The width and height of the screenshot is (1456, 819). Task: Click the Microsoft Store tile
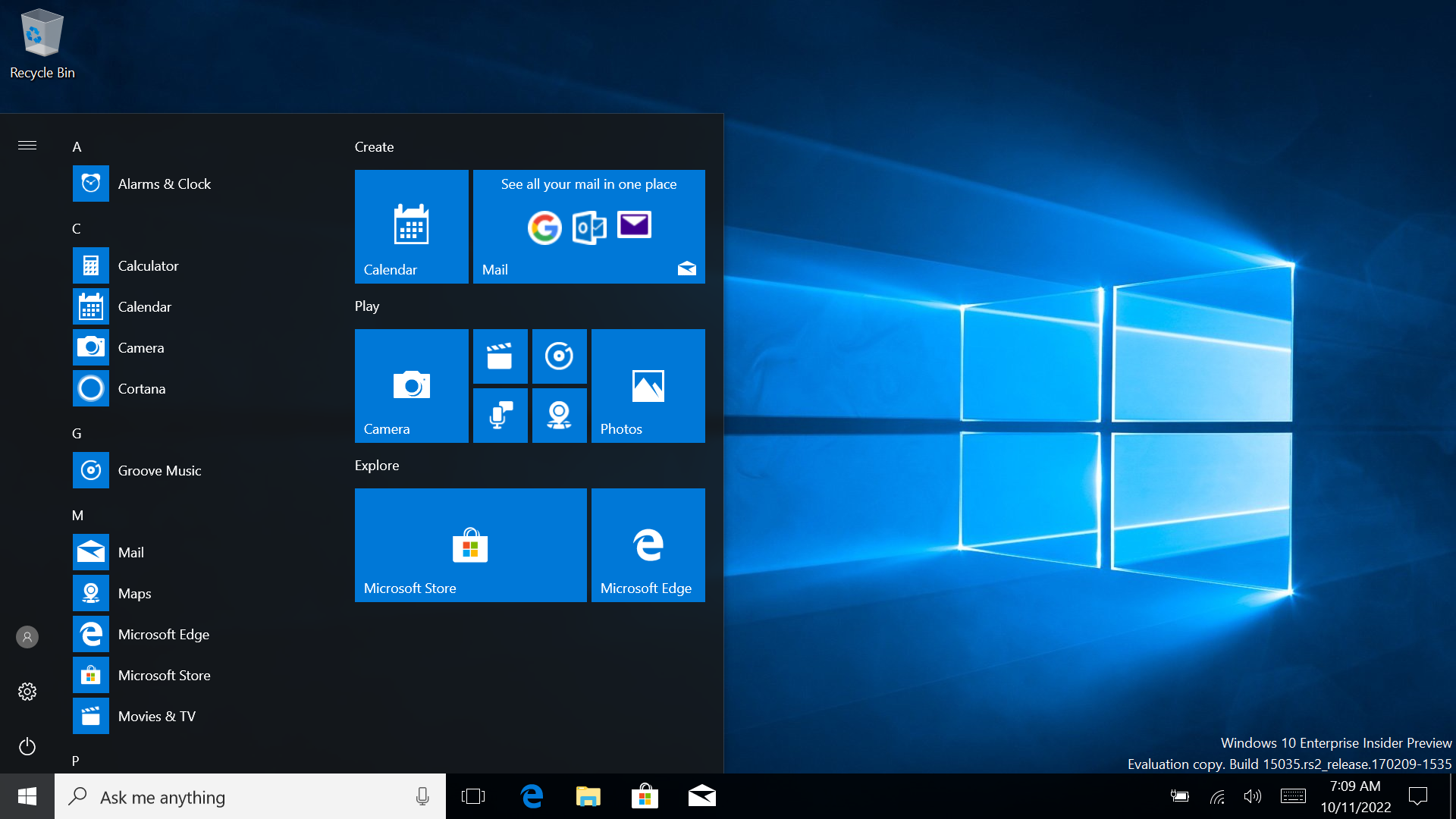(470, 544)
